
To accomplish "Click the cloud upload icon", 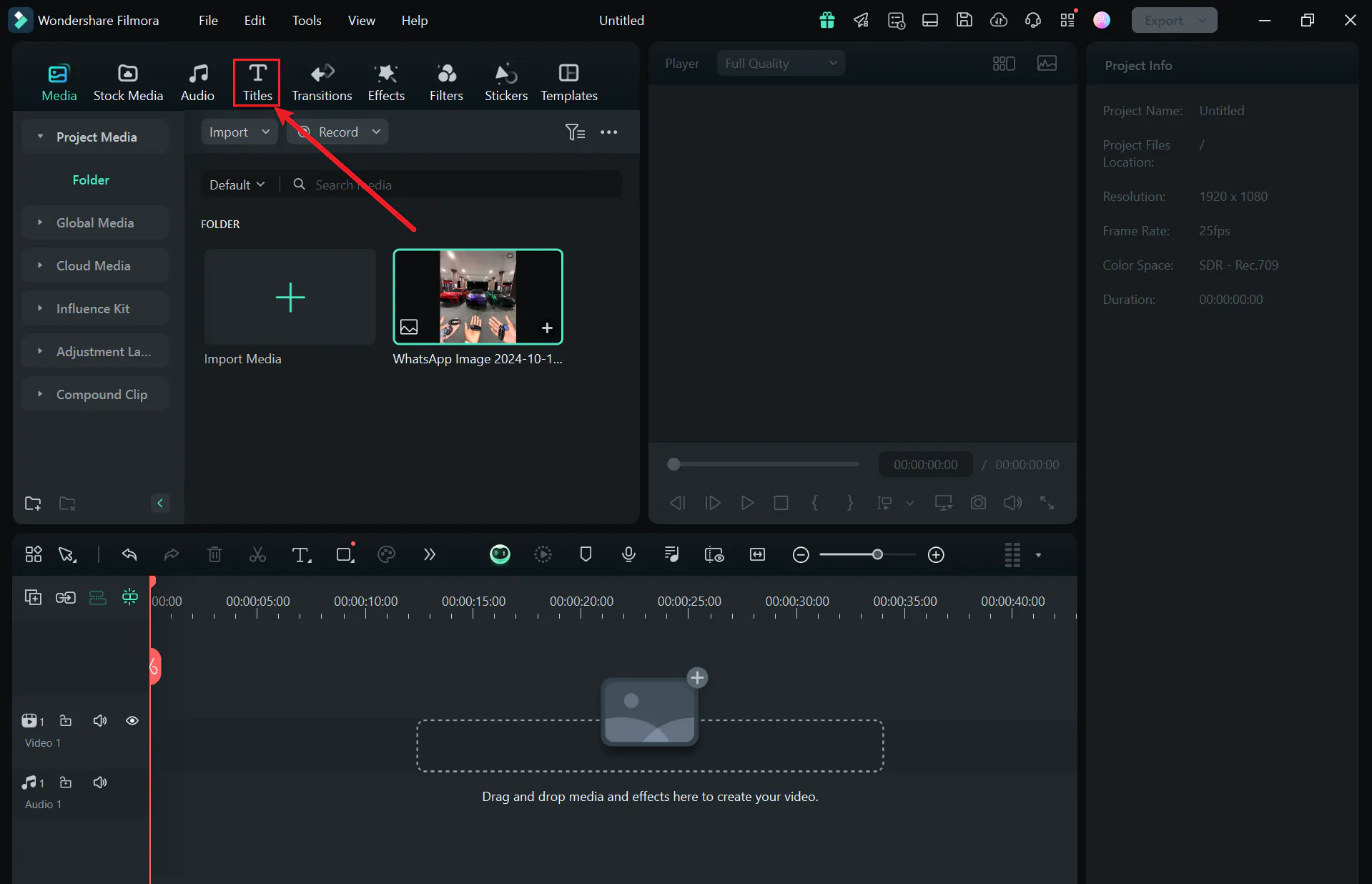I will click(x=999, y=20).
